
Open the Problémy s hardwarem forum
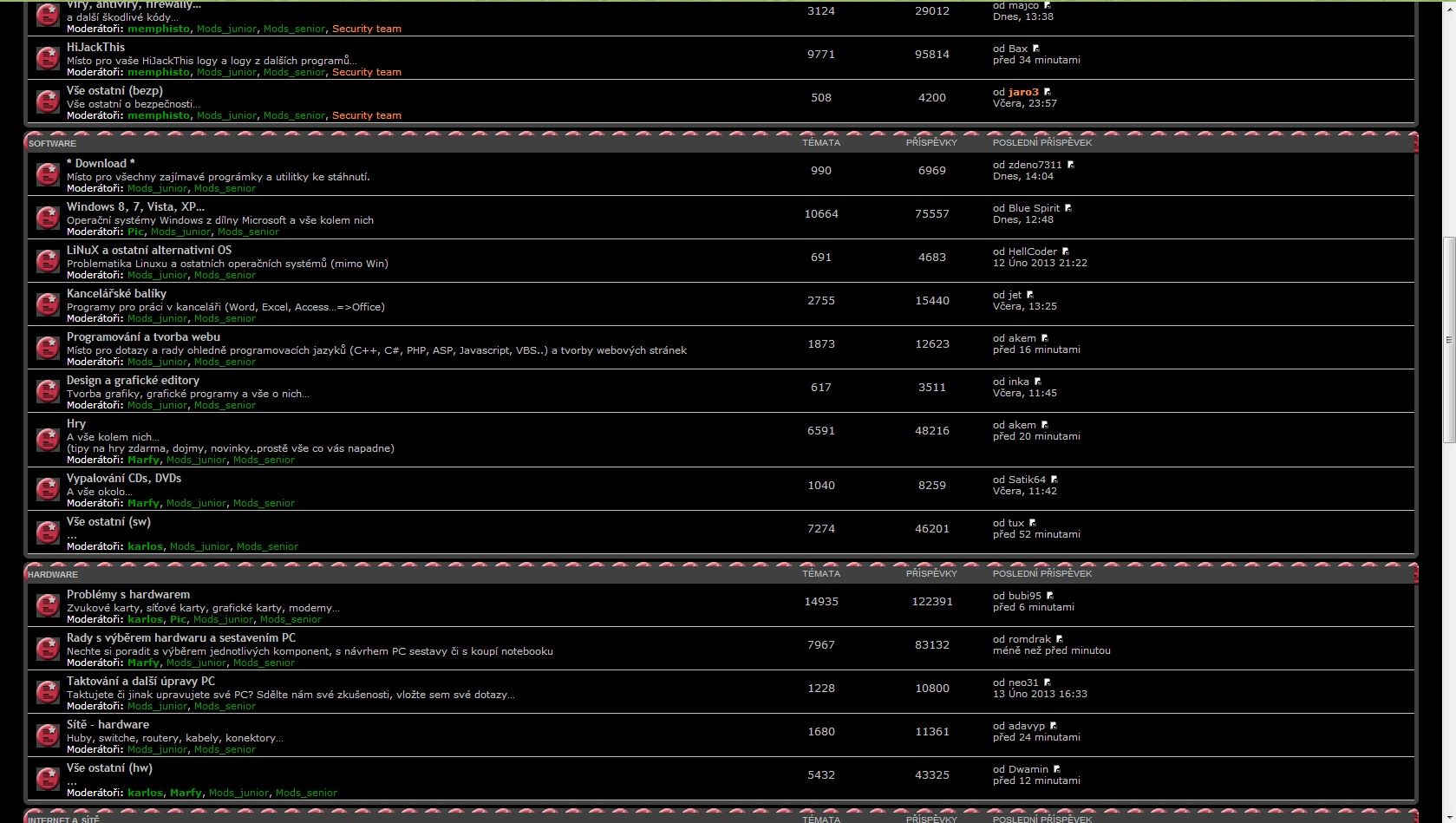[128, 594]
